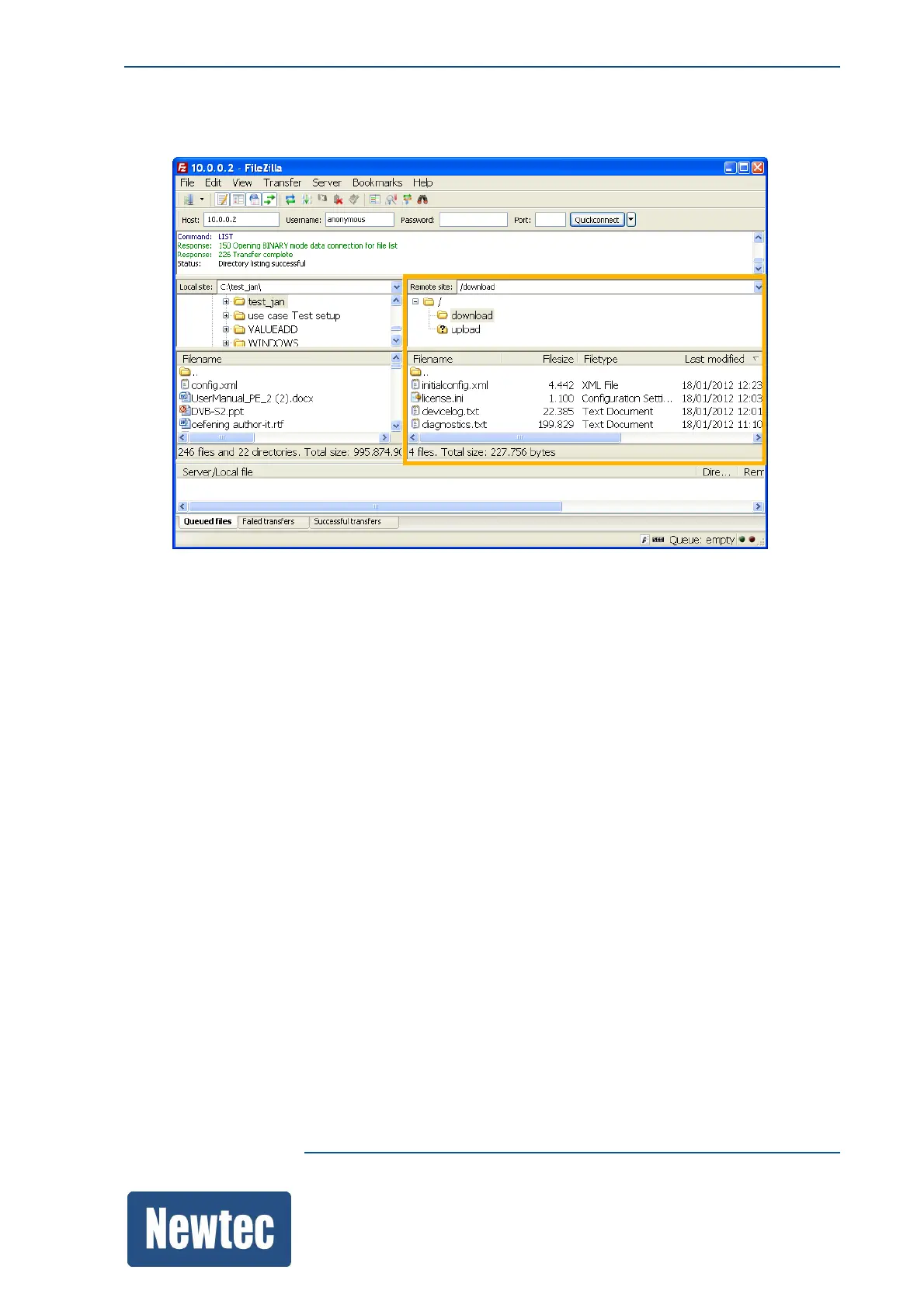
Task: Select local file config.xml
Action: [x=214, y=385]
